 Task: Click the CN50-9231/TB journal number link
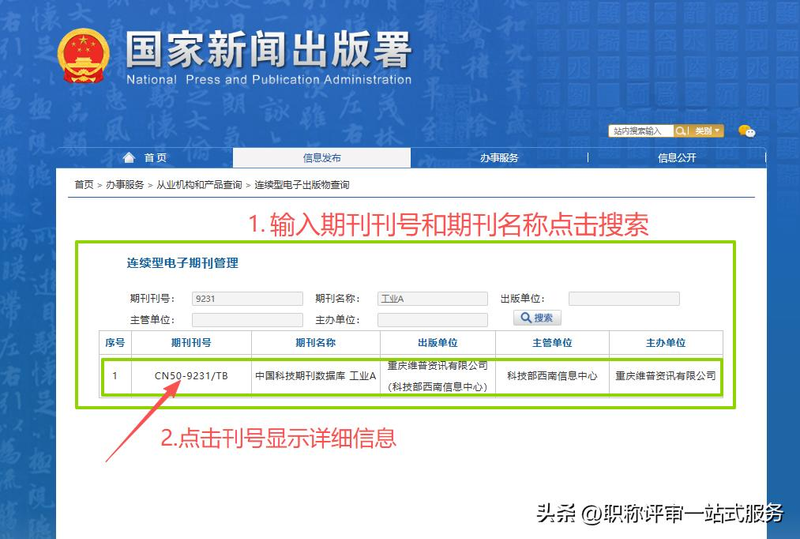pos(191,376)
